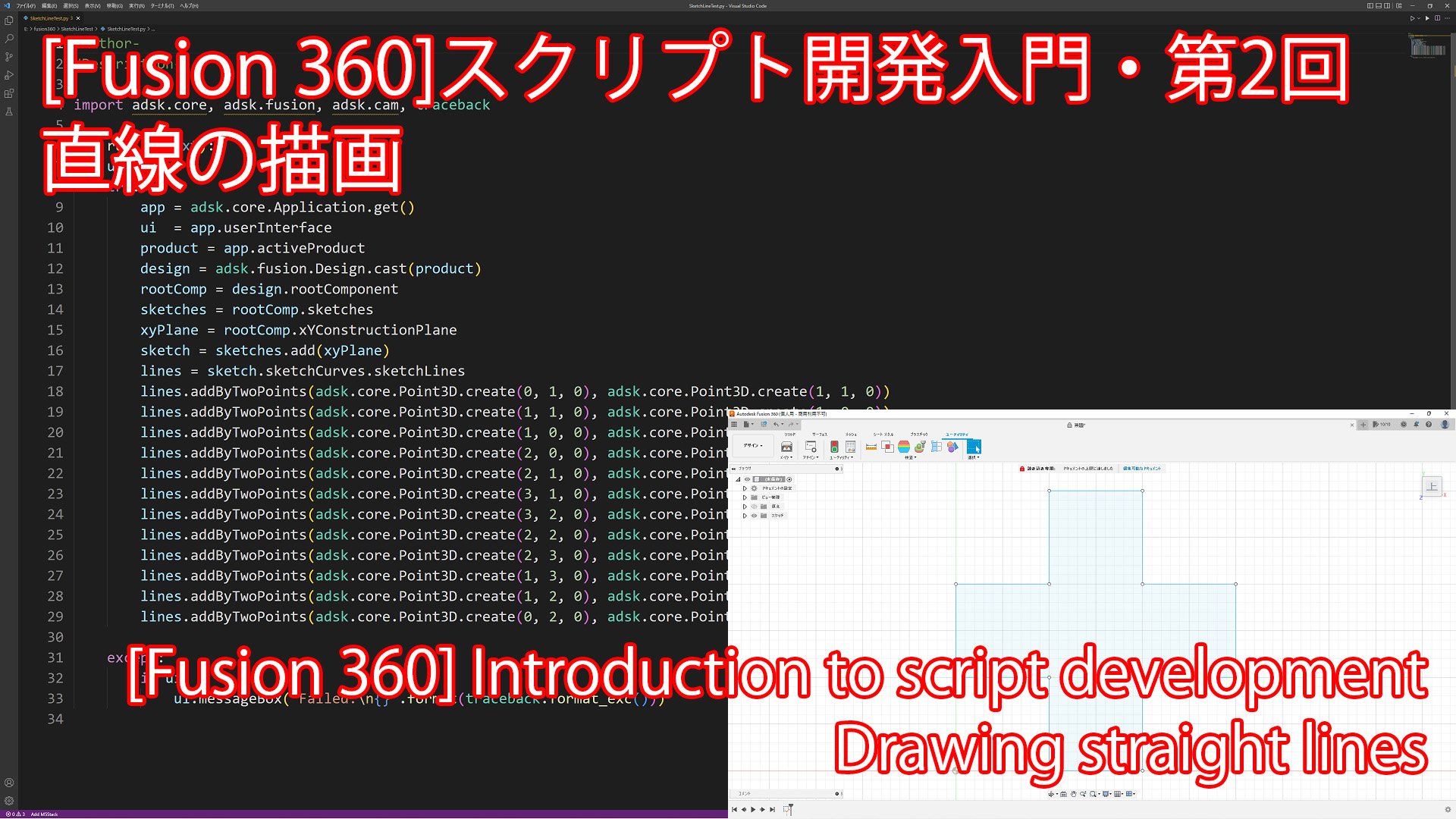Toggle visibility of the 原点 folder
Viewport: 1456px width, 819px height.
tap(754, 507)
